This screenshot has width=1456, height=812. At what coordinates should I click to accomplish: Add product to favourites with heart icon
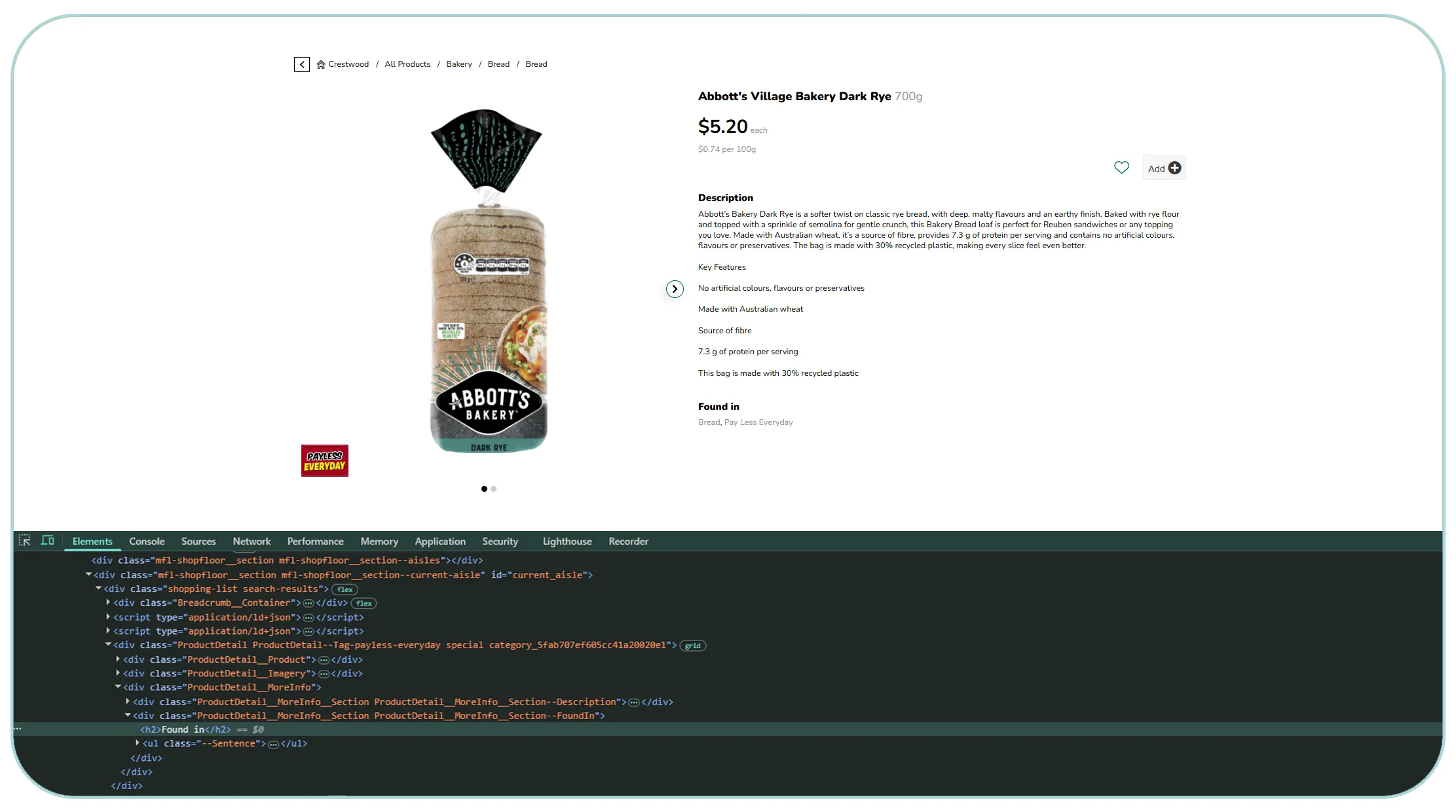[1121, 168]
